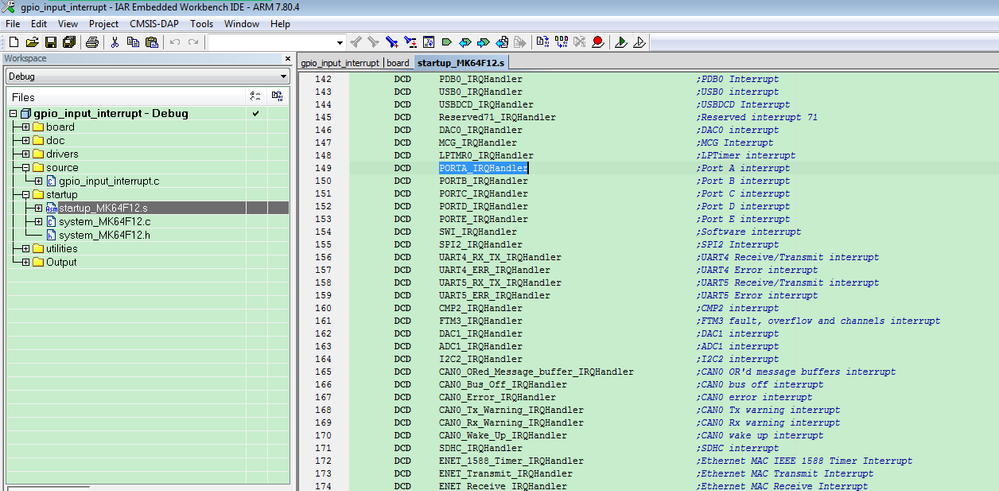The image size is (999, 491).
Task: Cut the selection with the scissors icon
Action: tap(115, 43)
